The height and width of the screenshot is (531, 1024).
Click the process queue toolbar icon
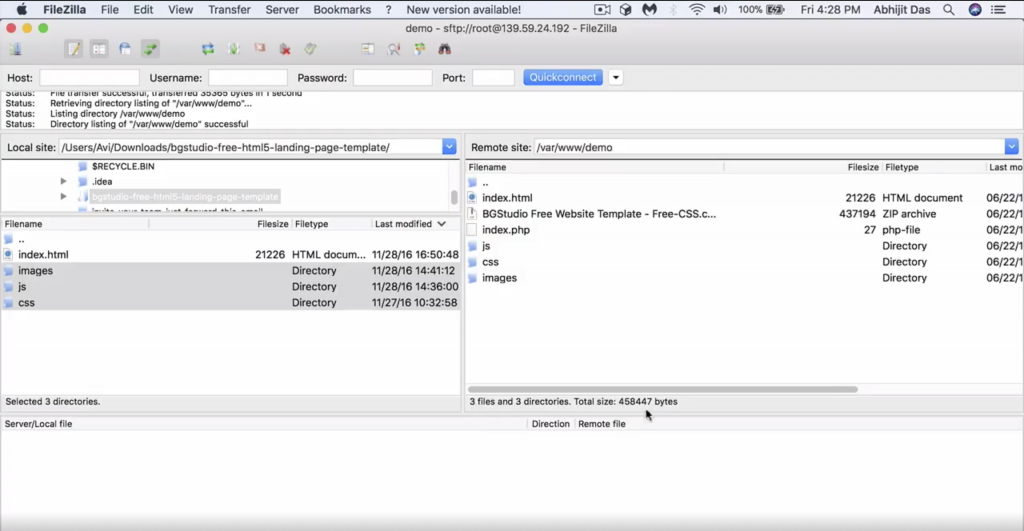point(233,49)
